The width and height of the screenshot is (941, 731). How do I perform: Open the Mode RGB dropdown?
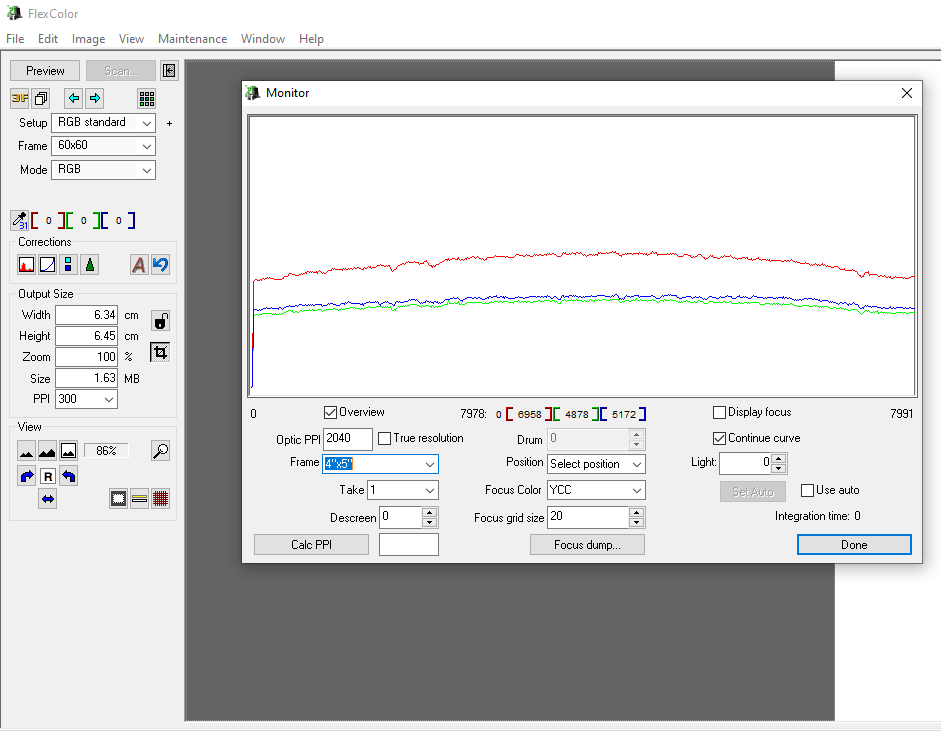coord(103,170)
